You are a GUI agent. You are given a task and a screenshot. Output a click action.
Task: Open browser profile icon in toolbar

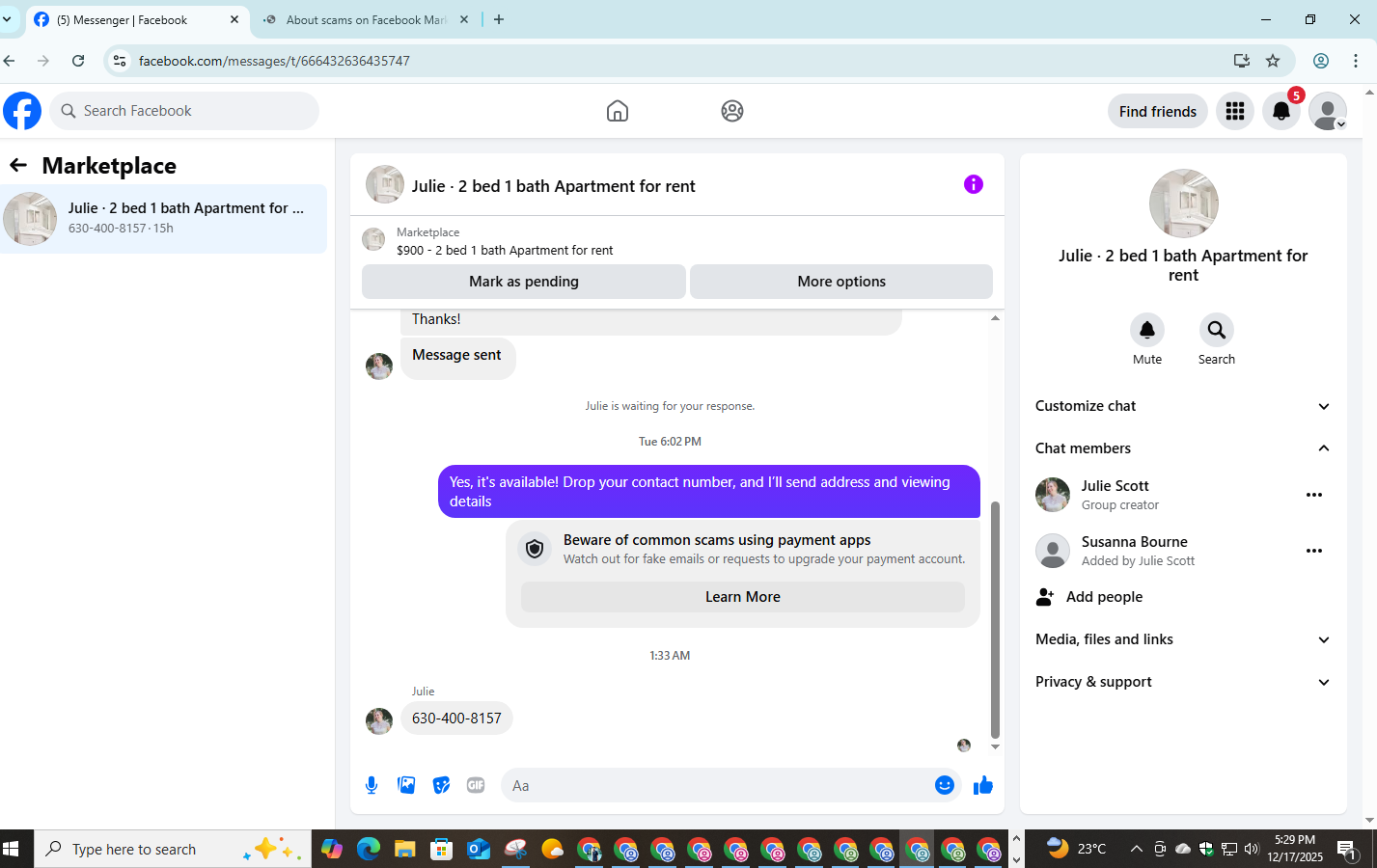[1321, 61]
